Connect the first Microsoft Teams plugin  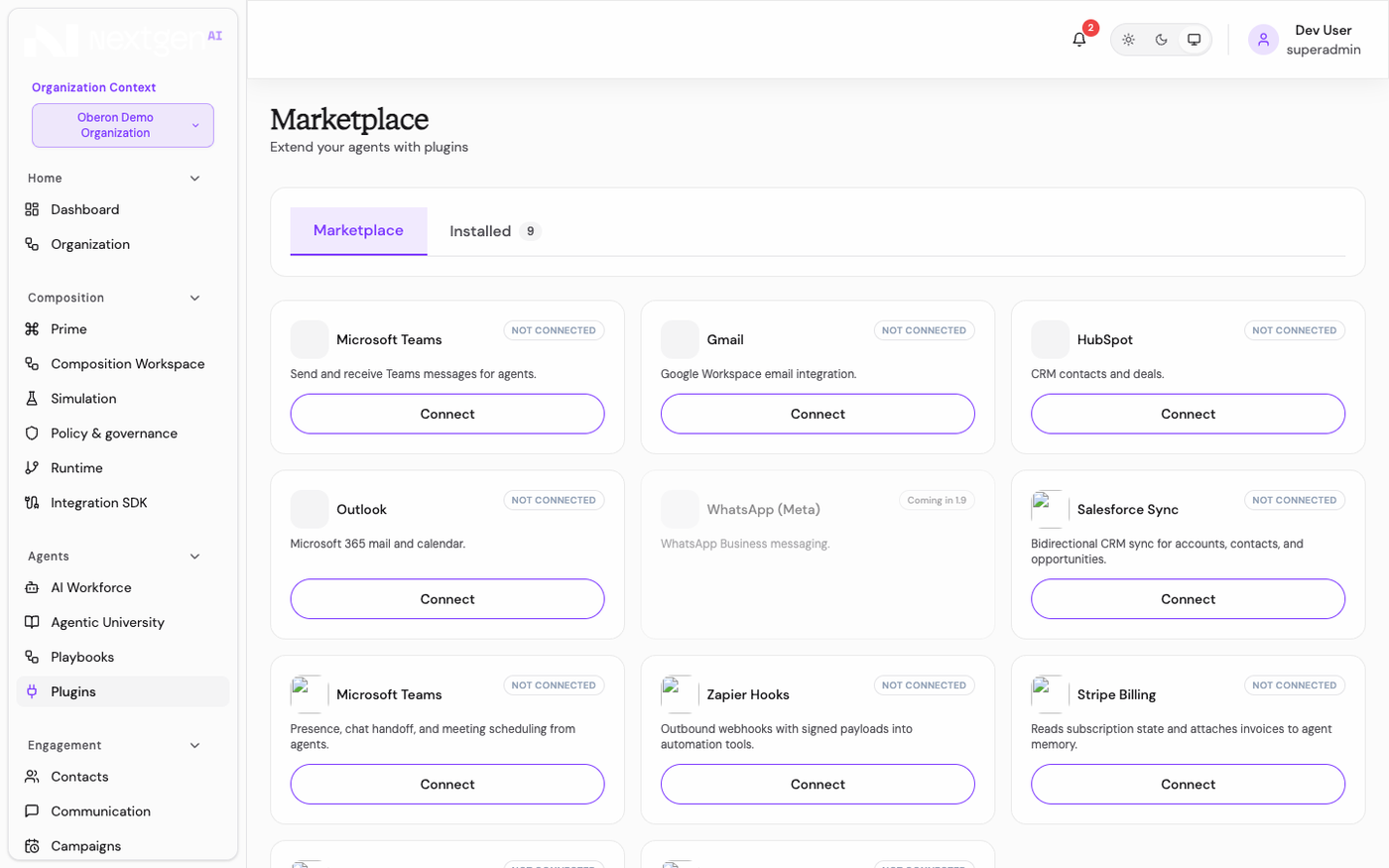click(447, 414)
